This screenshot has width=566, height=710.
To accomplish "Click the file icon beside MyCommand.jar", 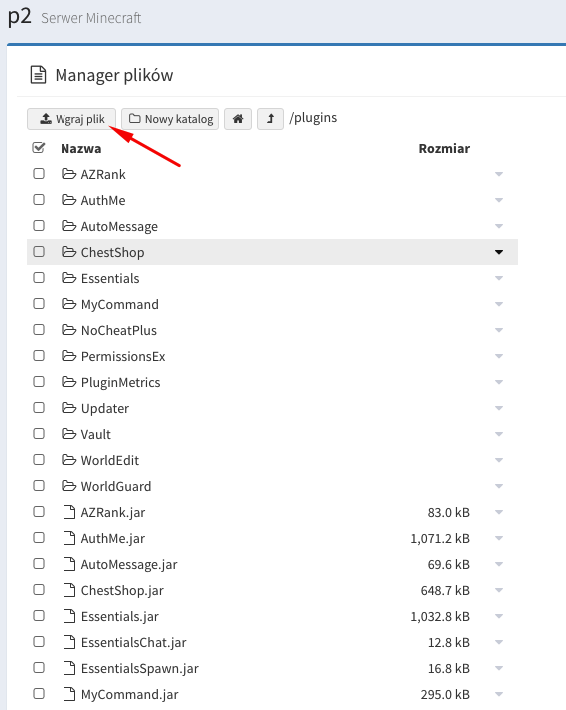I will pyautogui.click(x=69, y=694).
